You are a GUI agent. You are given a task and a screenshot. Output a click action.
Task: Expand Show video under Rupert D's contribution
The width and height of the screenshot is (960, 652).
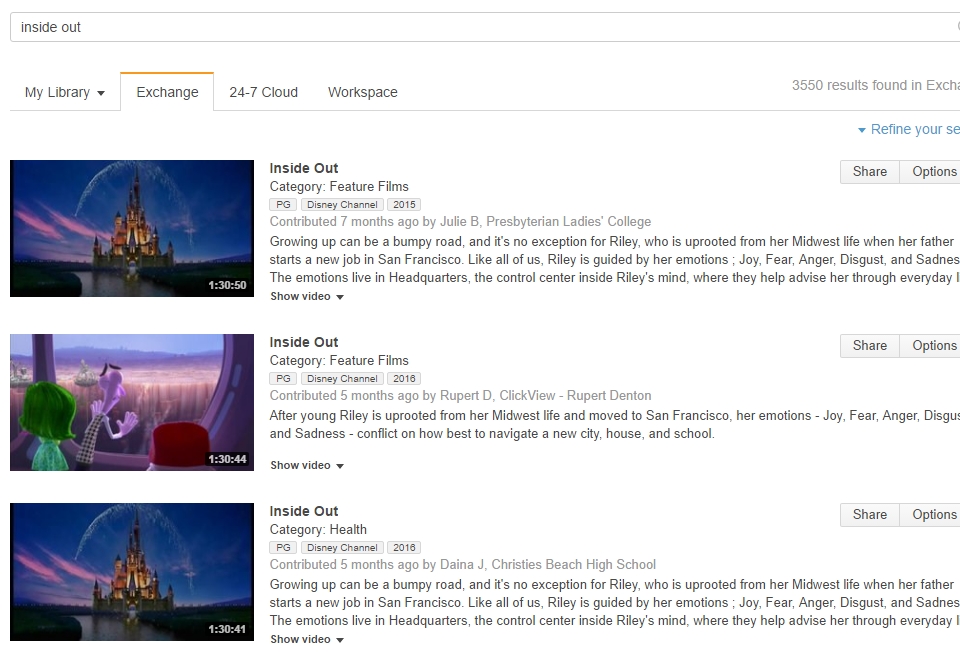pyautogui.click(x=300, y=465)
